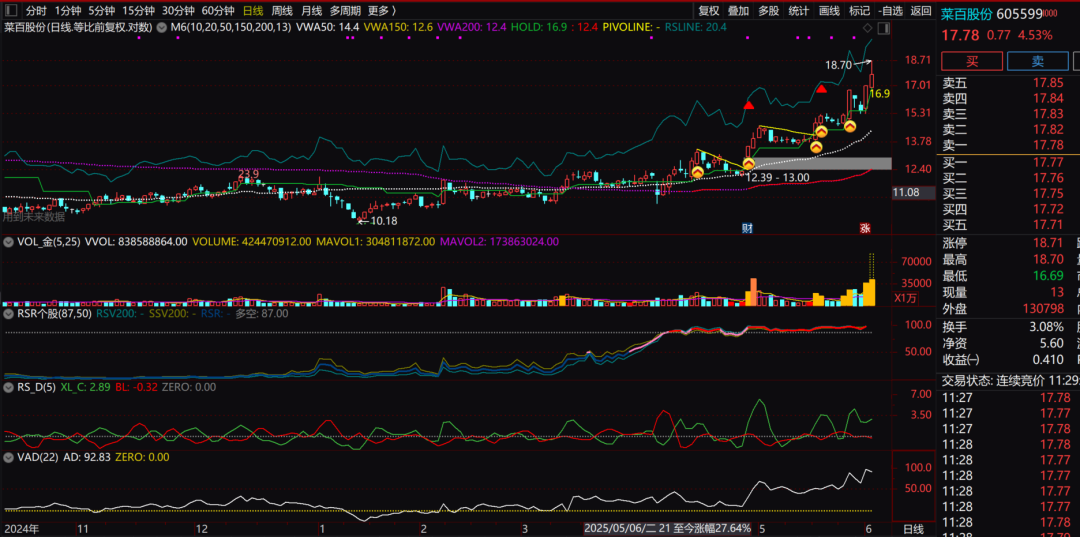The image size is (1080, 537).
Task: Click the RSLINE: 20.4 indicator value
Action: 697,28
